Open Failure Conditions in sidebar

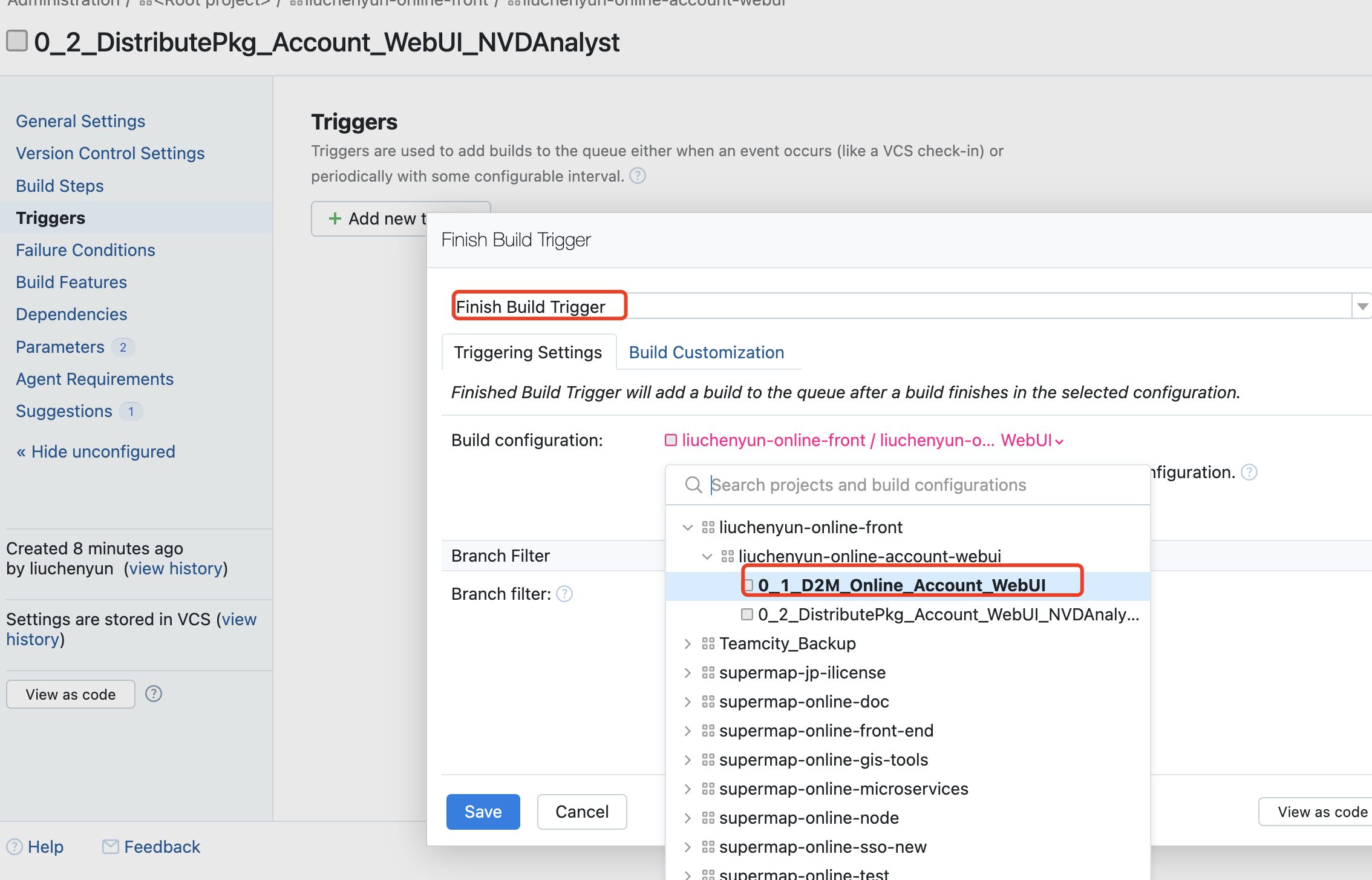(x=85, y=250)
